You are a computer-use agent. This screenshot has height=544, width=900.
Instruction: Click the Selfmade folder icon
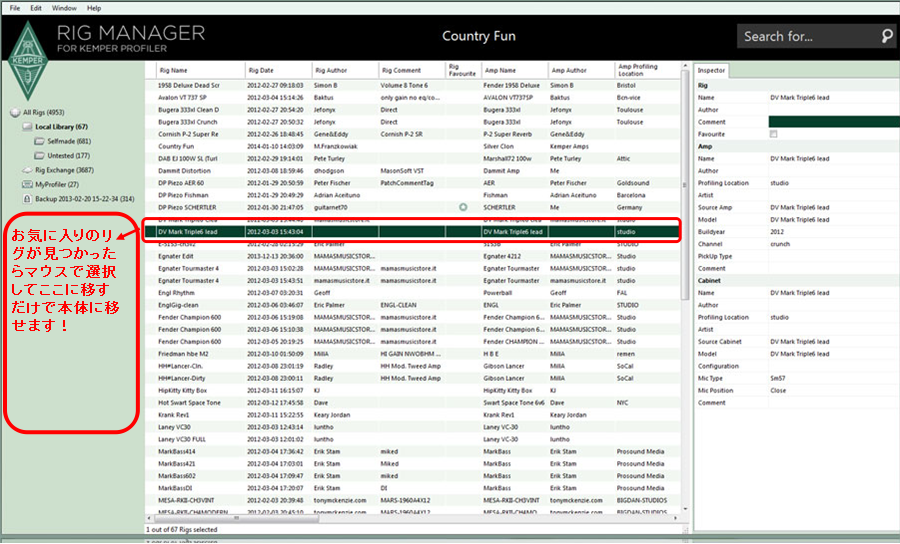(x=39, y=141)
